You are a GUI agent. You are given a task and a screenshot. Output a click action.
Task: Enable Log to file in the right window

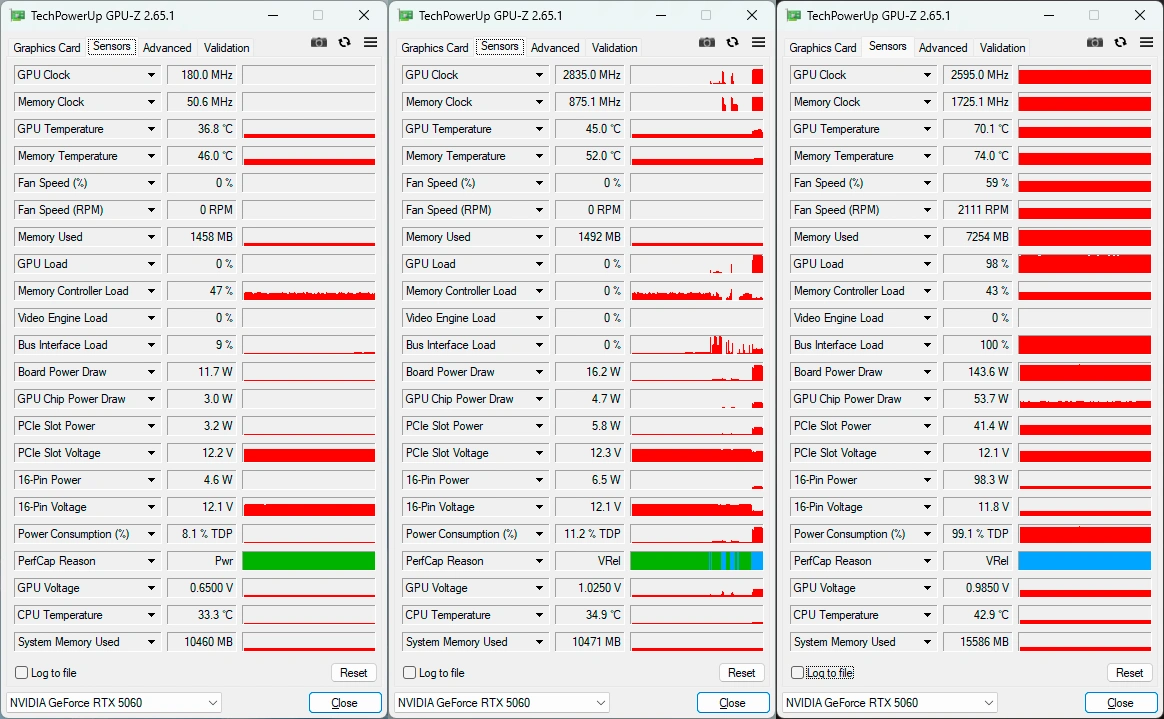pos(798,673)
